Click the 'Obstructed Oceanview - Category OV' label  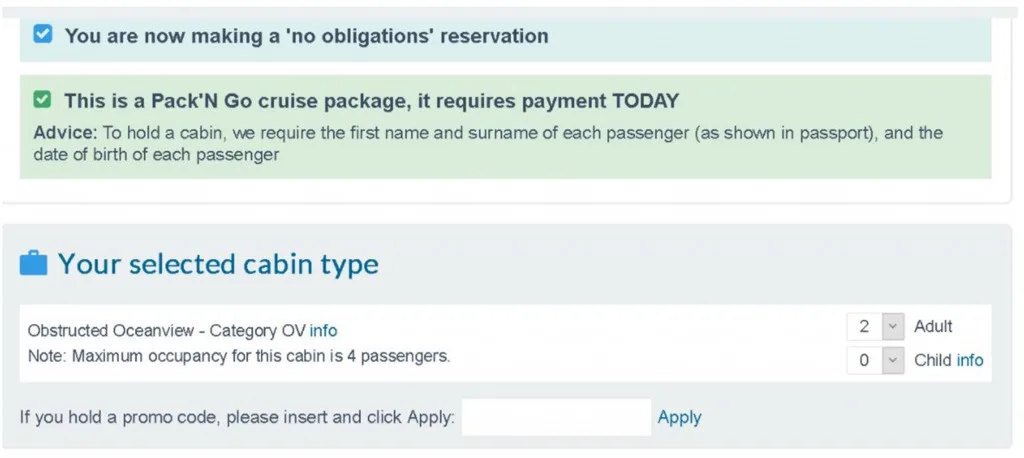[x=166, y=330]
